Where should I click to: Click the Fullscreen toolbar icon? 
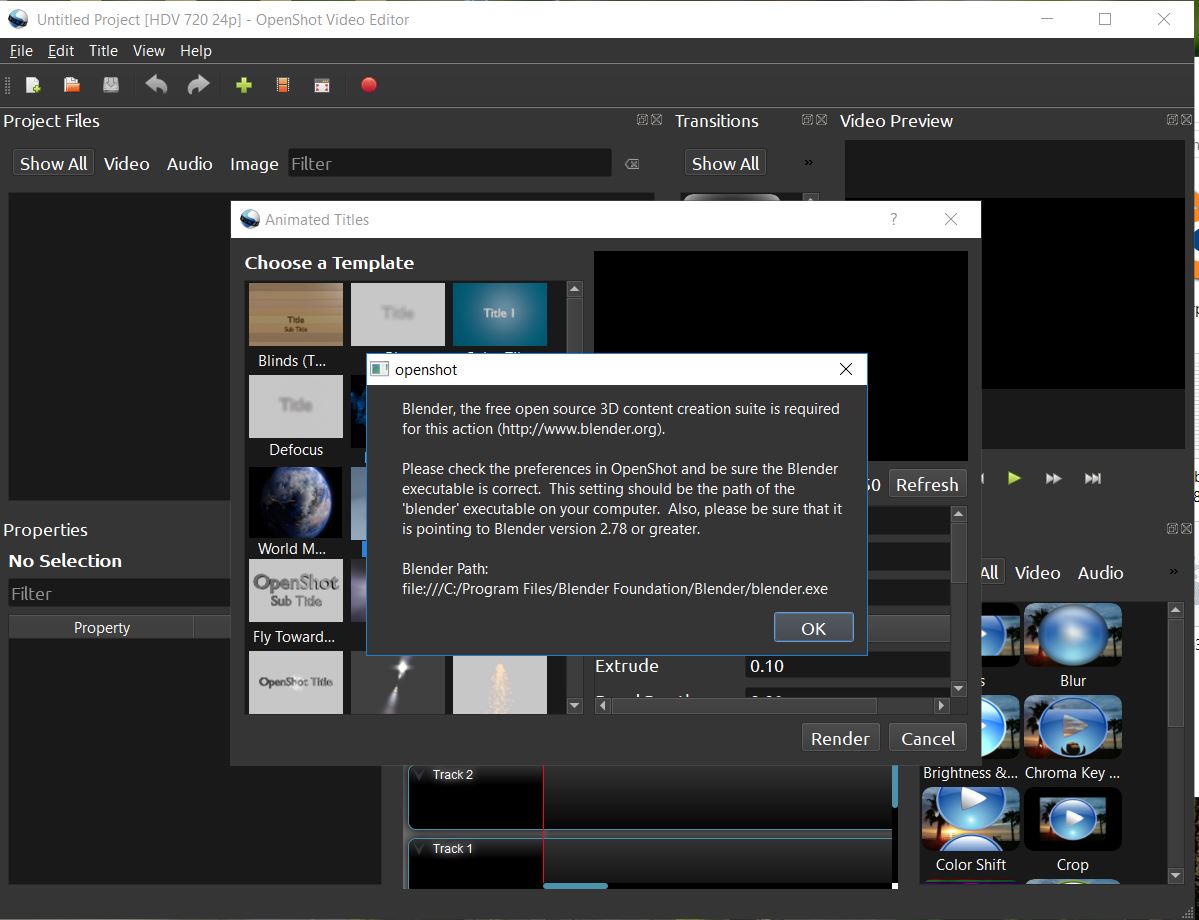pyautogui.click(x=321, y=85)
